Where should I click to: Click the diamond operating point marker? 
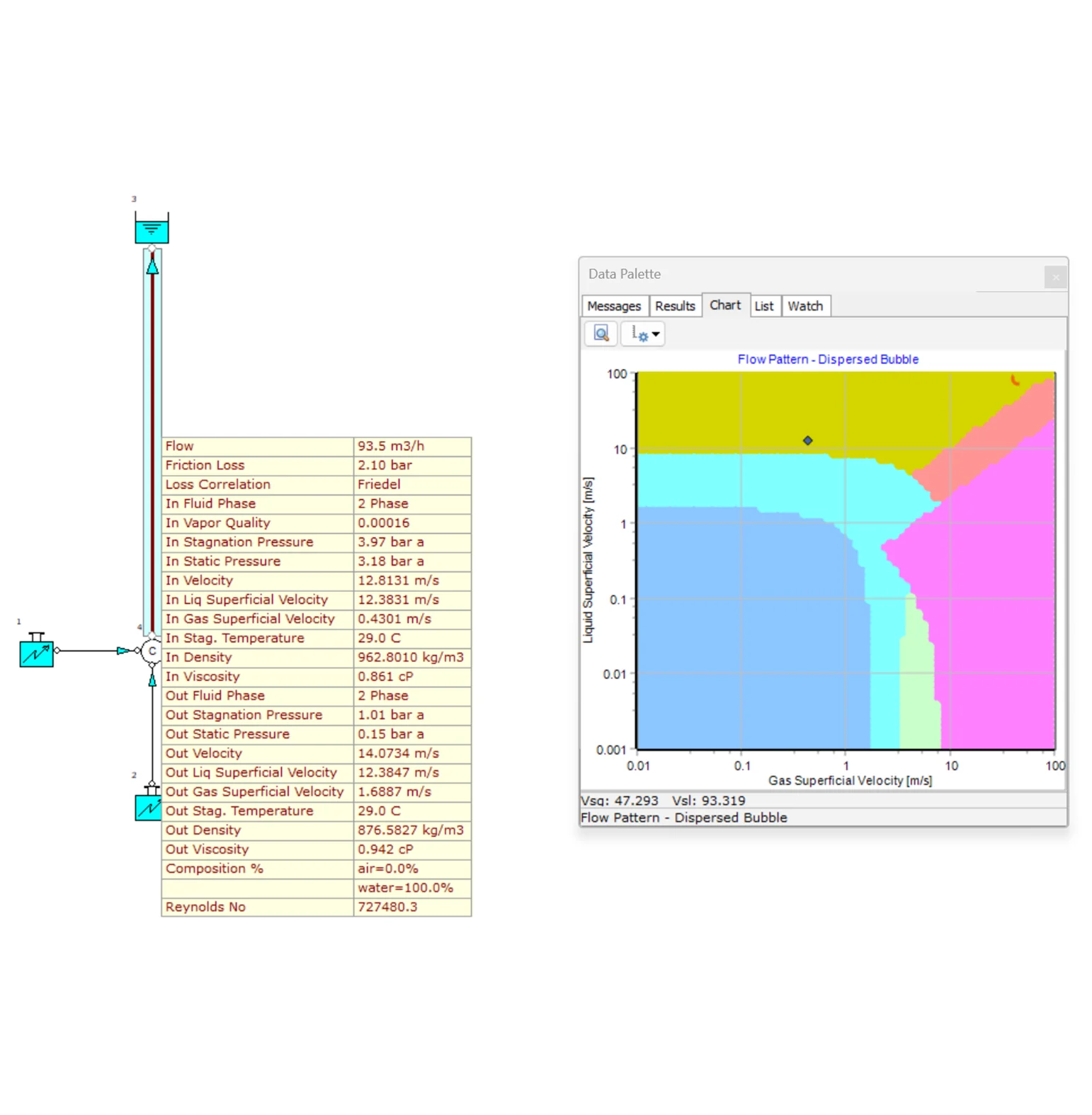(807, 440)
